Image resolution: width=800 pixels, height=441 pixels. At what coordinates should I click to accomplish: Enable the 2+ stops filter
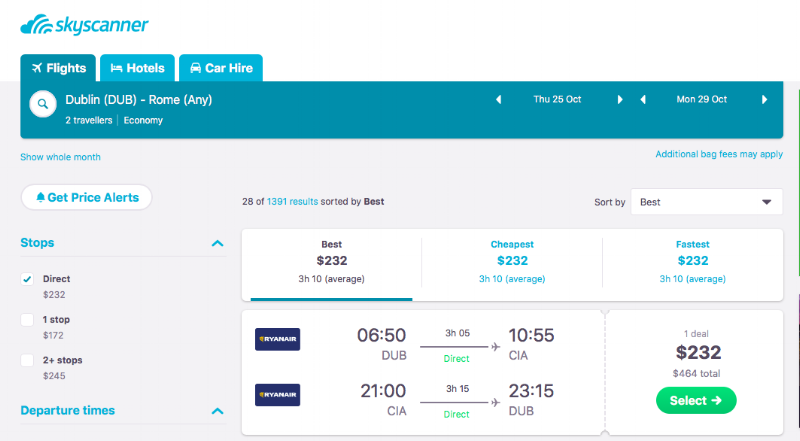[x=27, y=360]
